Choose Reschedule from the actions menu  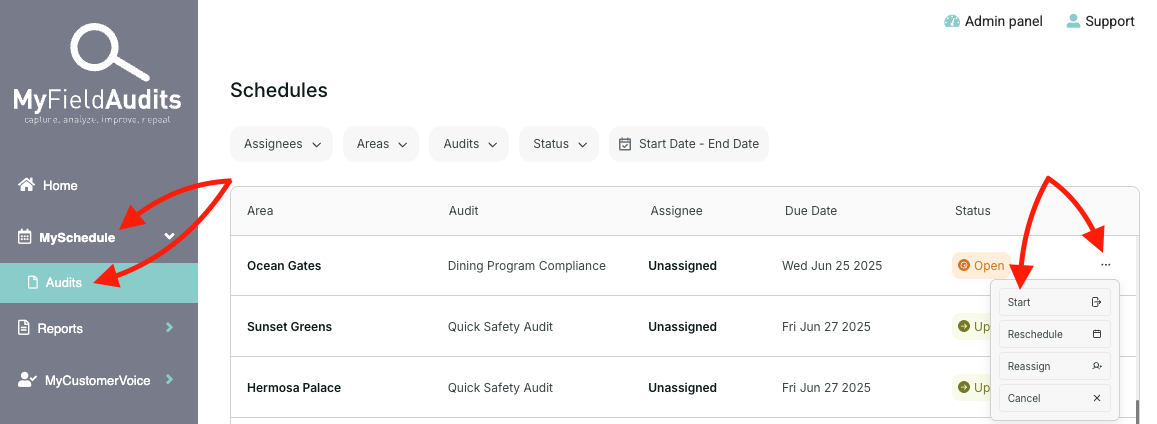click(1054, 334)
